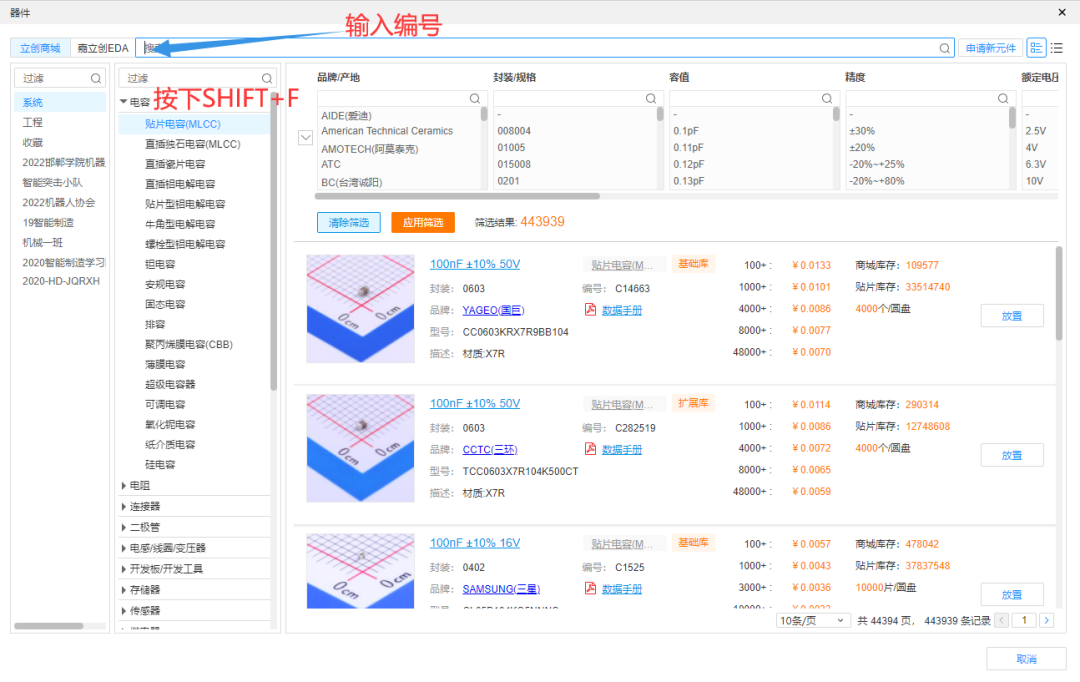Expand the 传感器 category
The width and height of the screenshot is (1080, 682).
[x=123, y=610]
